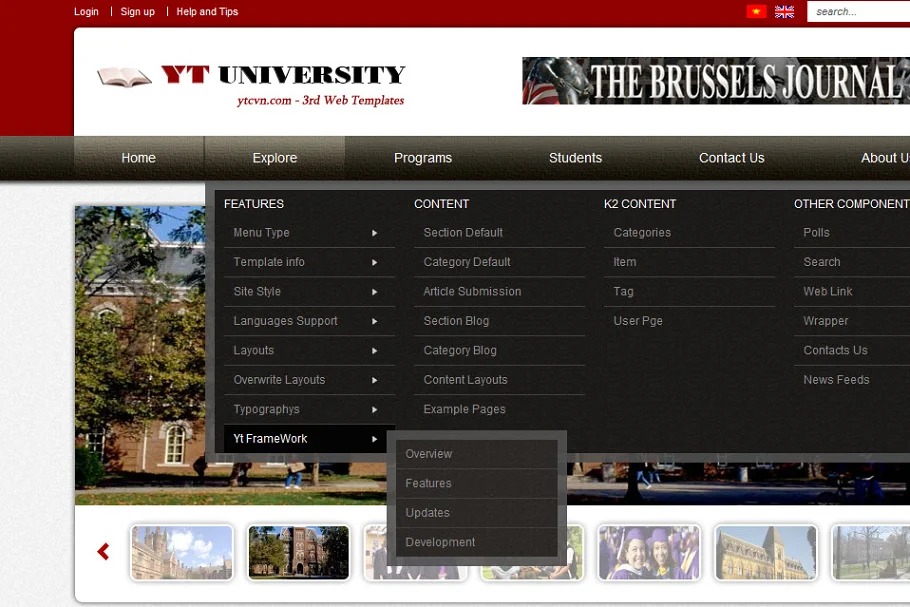
Task: Open Categories under K2 Content
Action: click(x=642, y=233)
